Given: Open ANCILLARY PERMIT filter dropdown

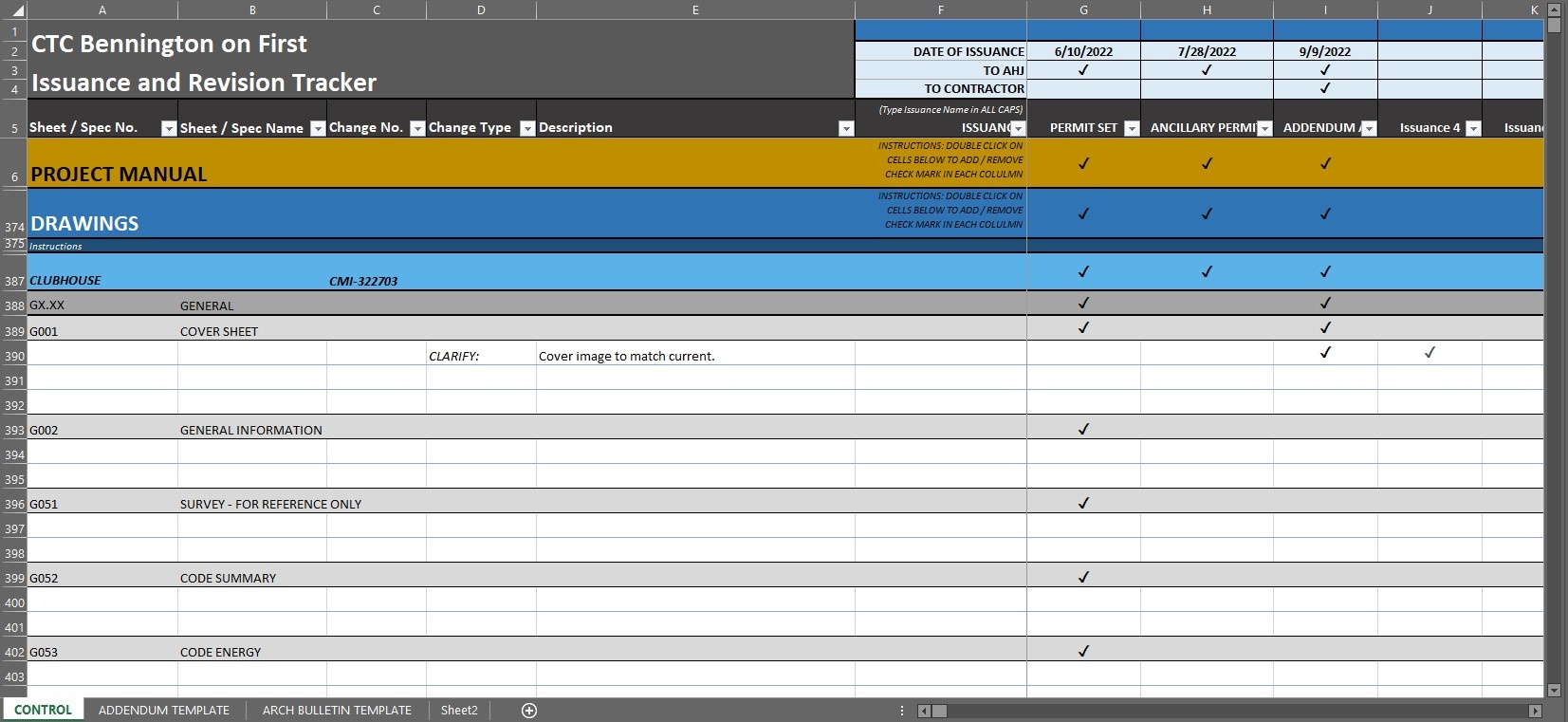Looking at the screenshot, I should [x=1264, y=129].
